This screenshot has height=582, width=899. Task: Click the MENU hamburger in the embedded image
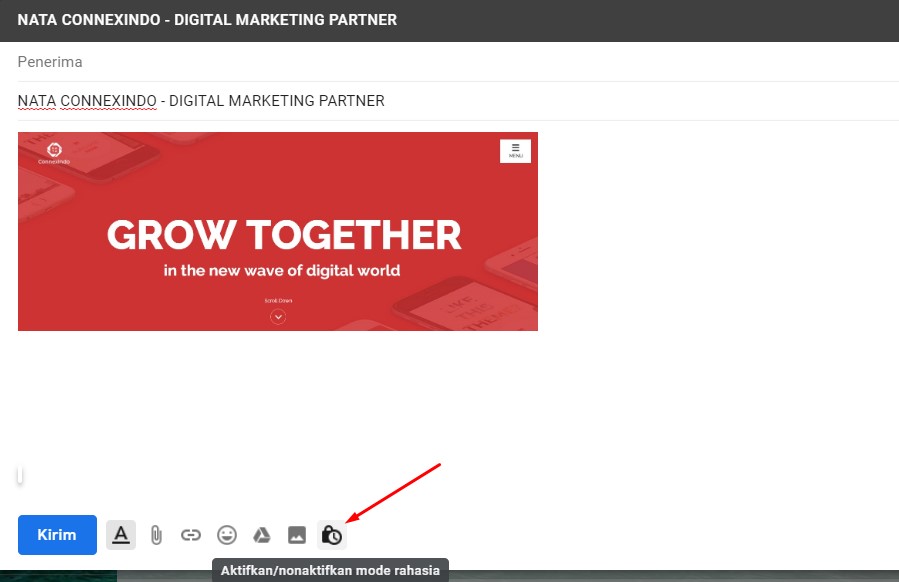(x=515, y=151)
